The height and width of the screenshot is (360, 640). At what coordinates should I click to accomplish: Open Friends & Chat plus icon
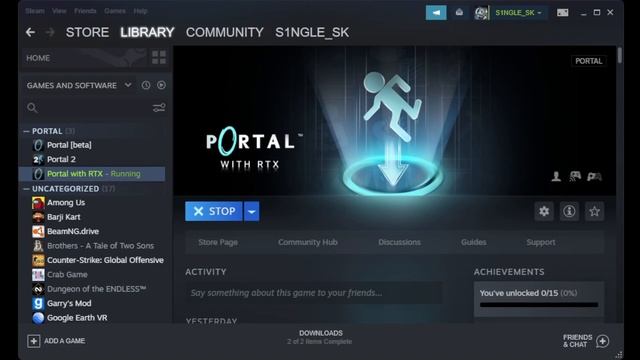(x=602, y=341)
